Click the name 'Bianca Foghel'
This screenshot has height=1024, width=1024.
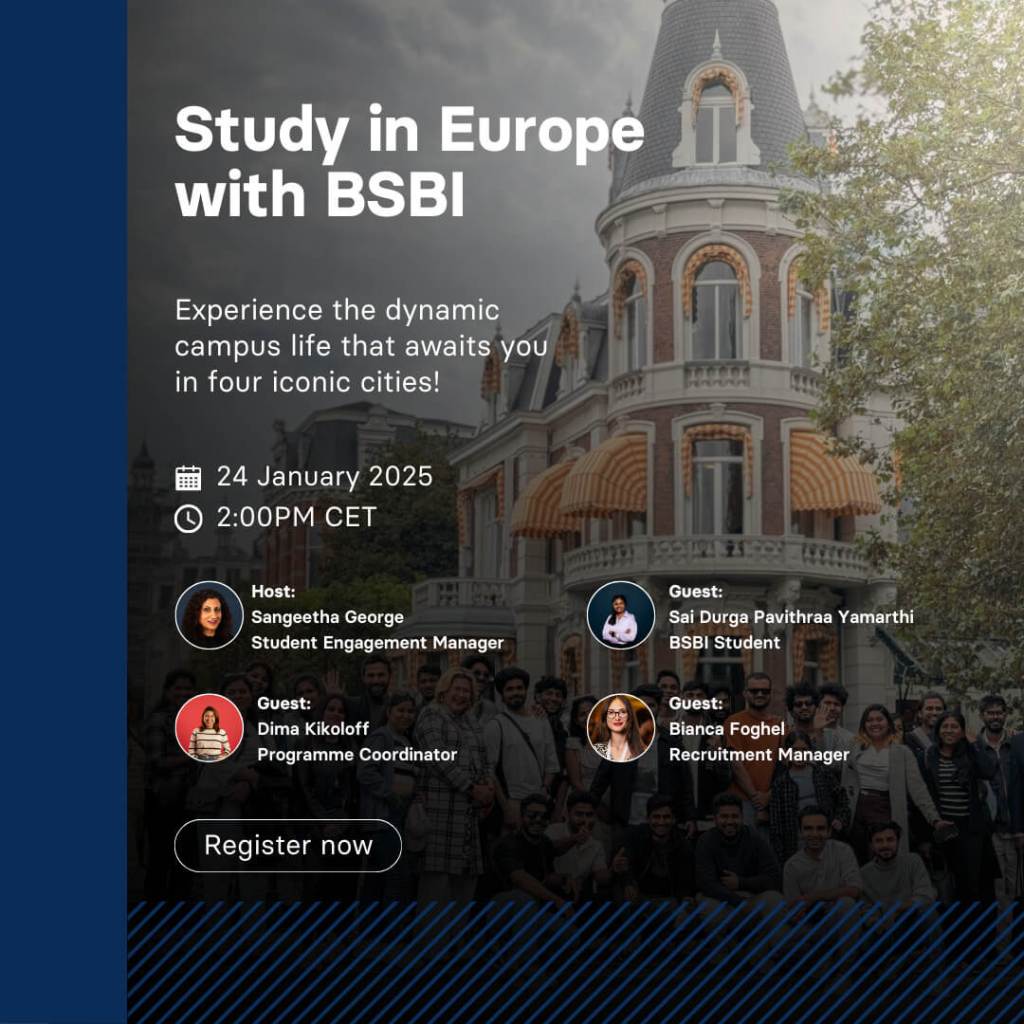[727, 729]
